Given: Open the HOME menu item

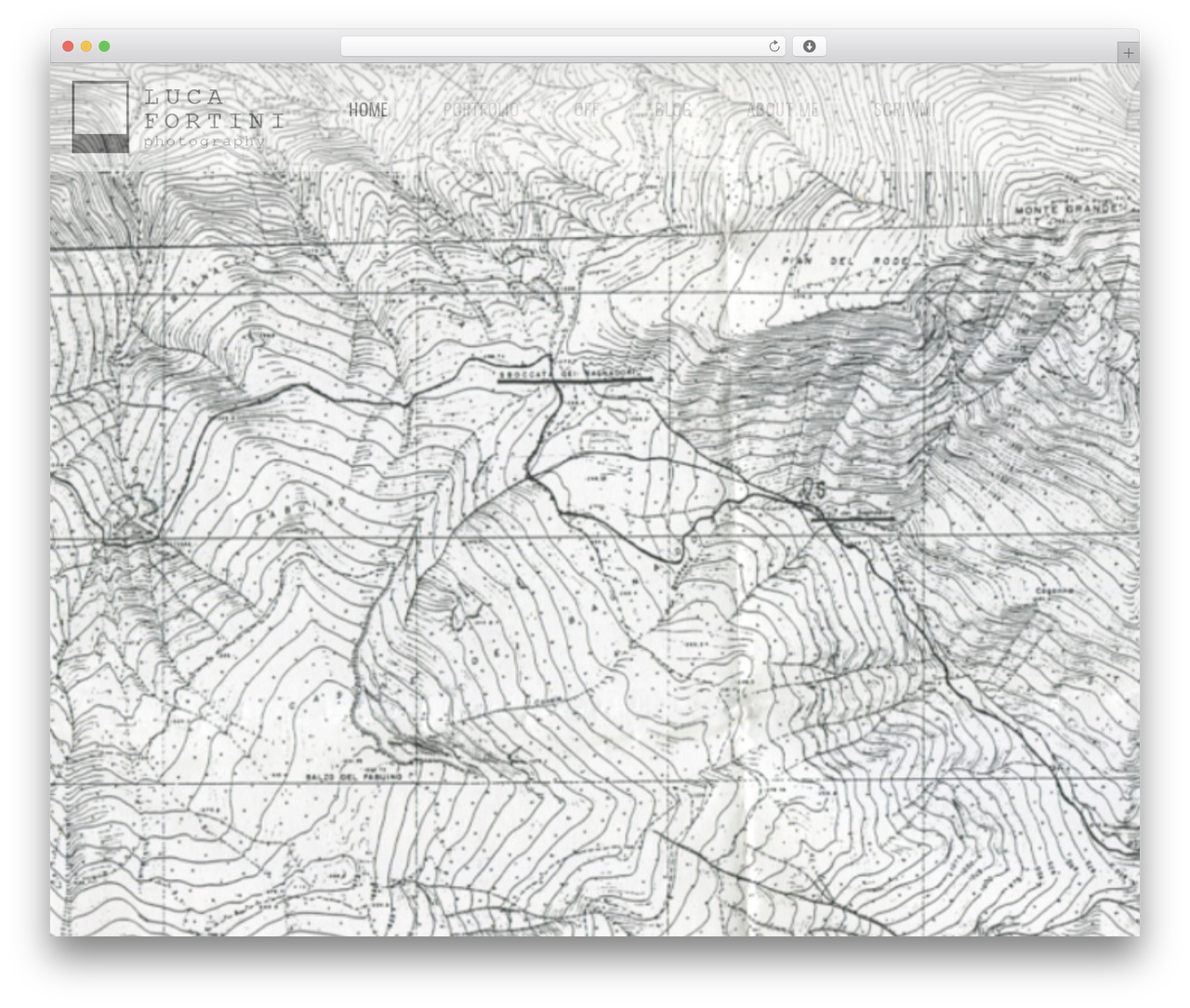Looking at the screenshot, I should [368, 110].
